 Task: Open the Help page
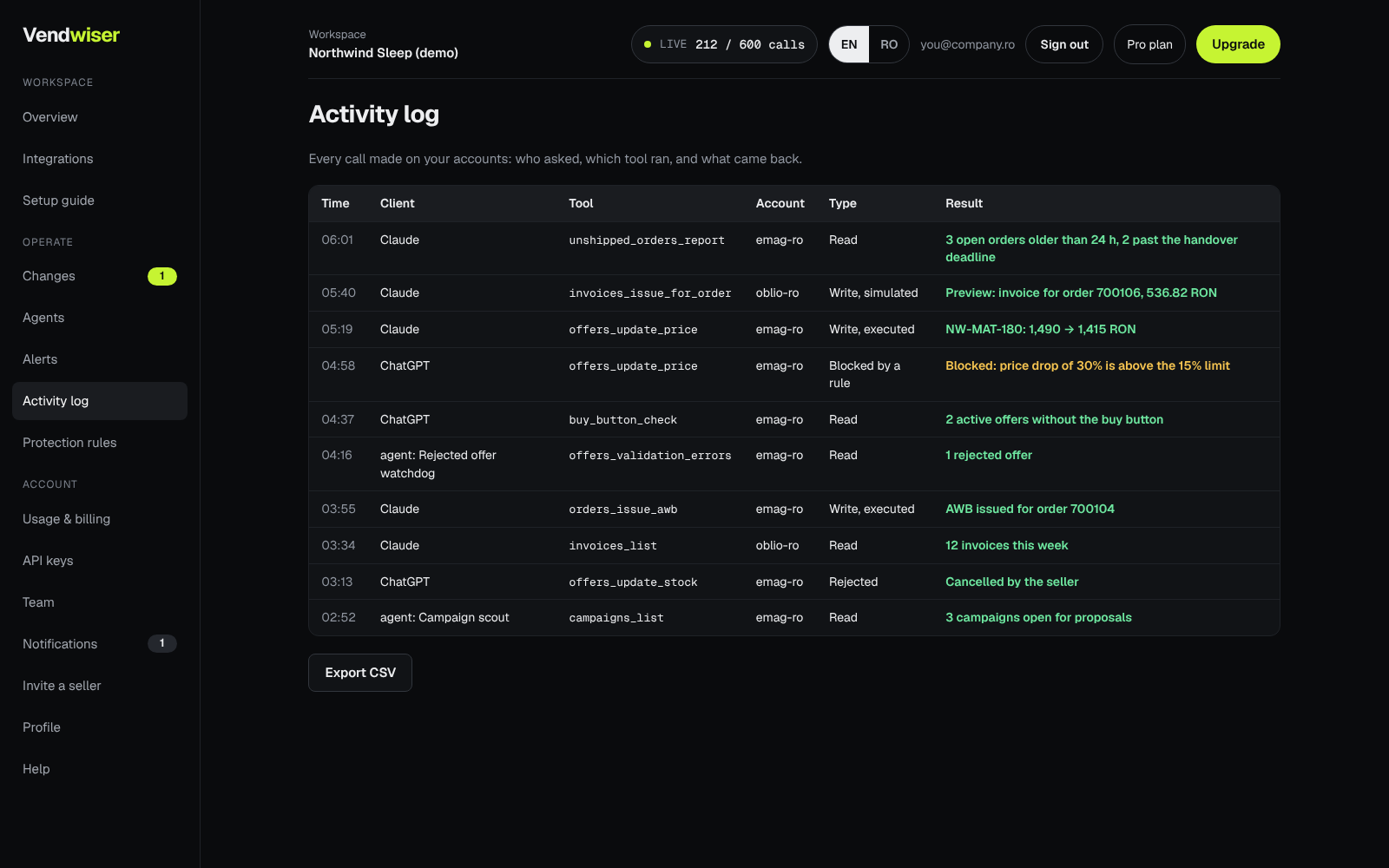point(100,769)
